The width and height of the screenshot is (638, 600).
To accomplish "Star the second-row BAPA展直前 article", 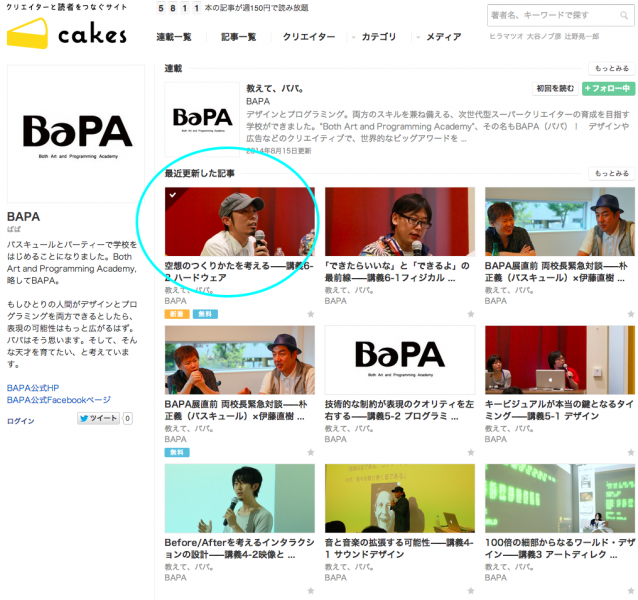I will tap(311, 452).
